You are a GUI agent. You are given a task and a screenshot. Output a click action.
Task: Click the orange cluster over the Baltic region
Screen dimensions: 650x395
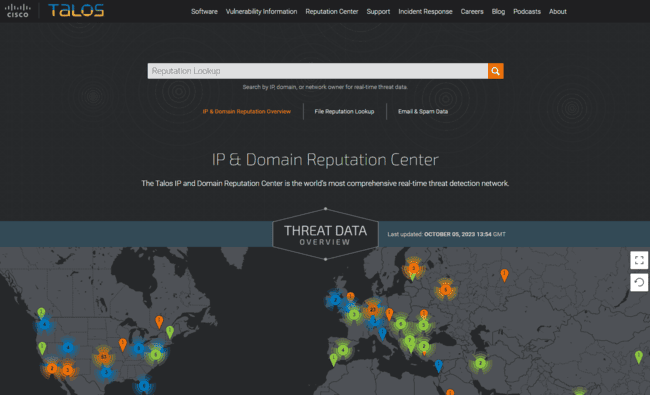[413, 268]
